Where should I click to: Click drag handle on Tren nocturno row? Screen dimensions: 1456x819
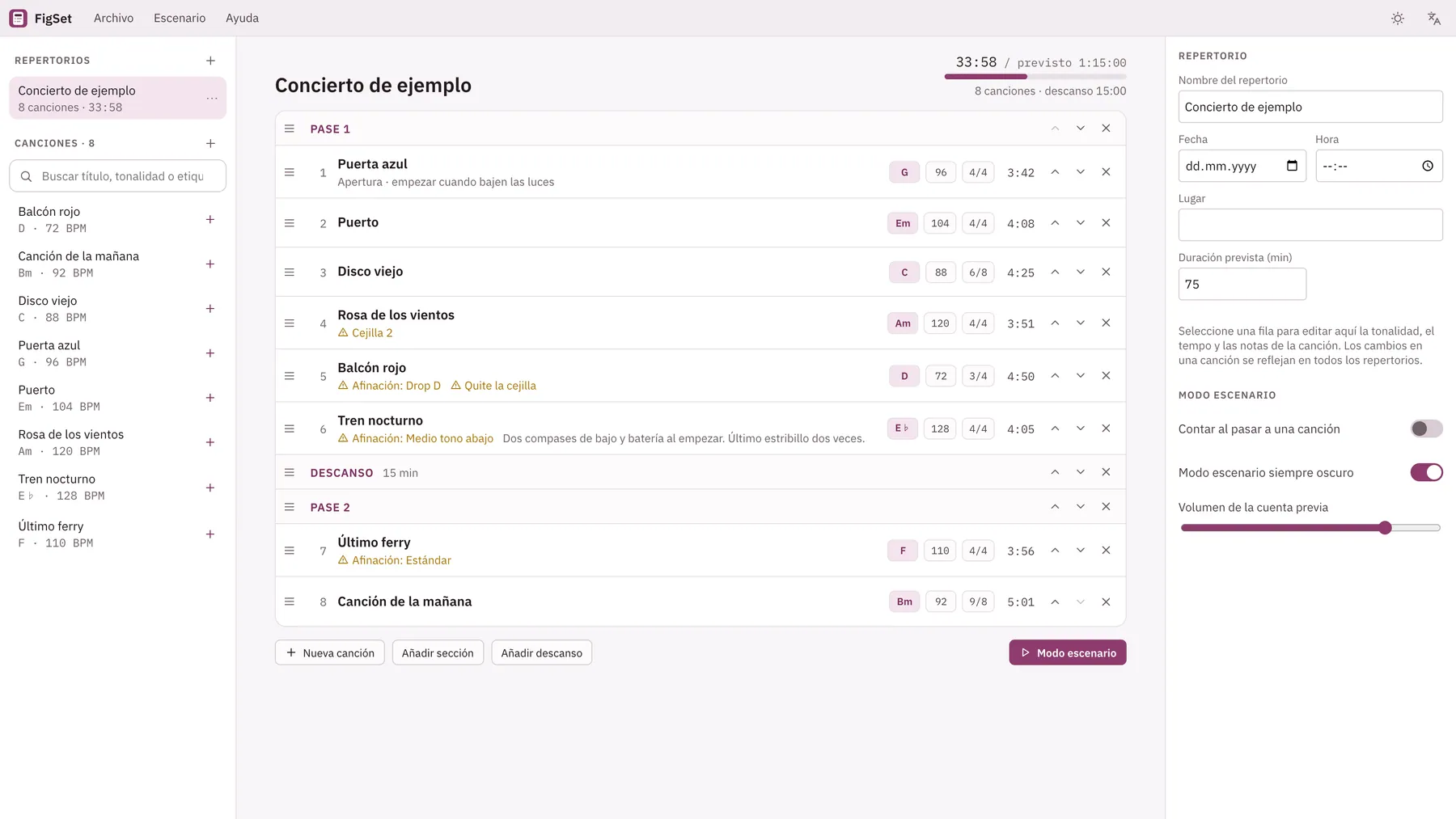[290, 428]
